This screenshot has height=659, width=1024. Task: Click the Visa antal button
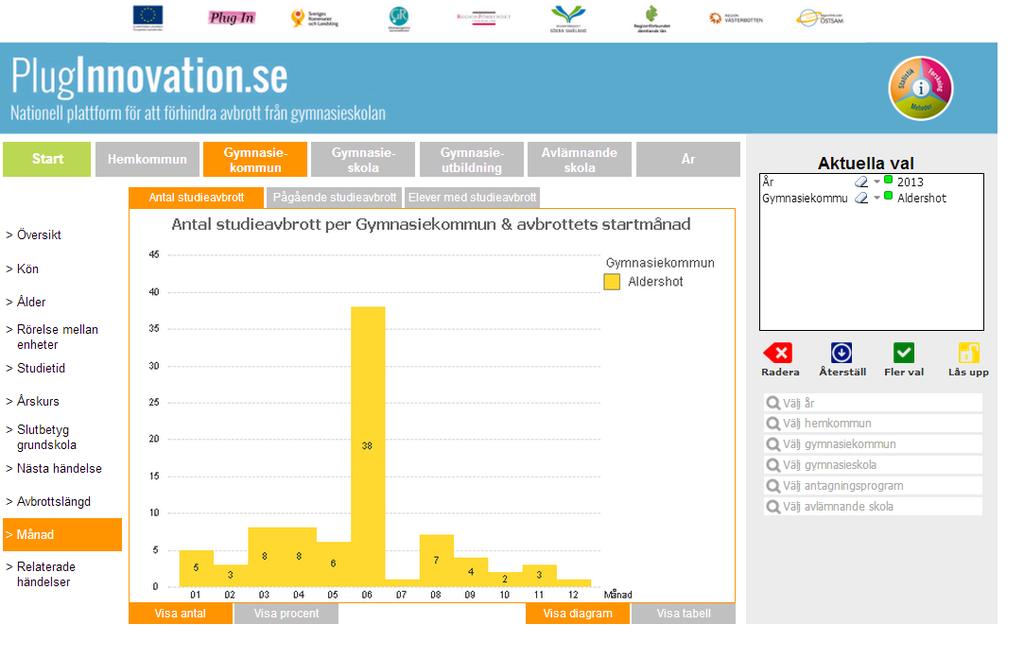[180, 613]
